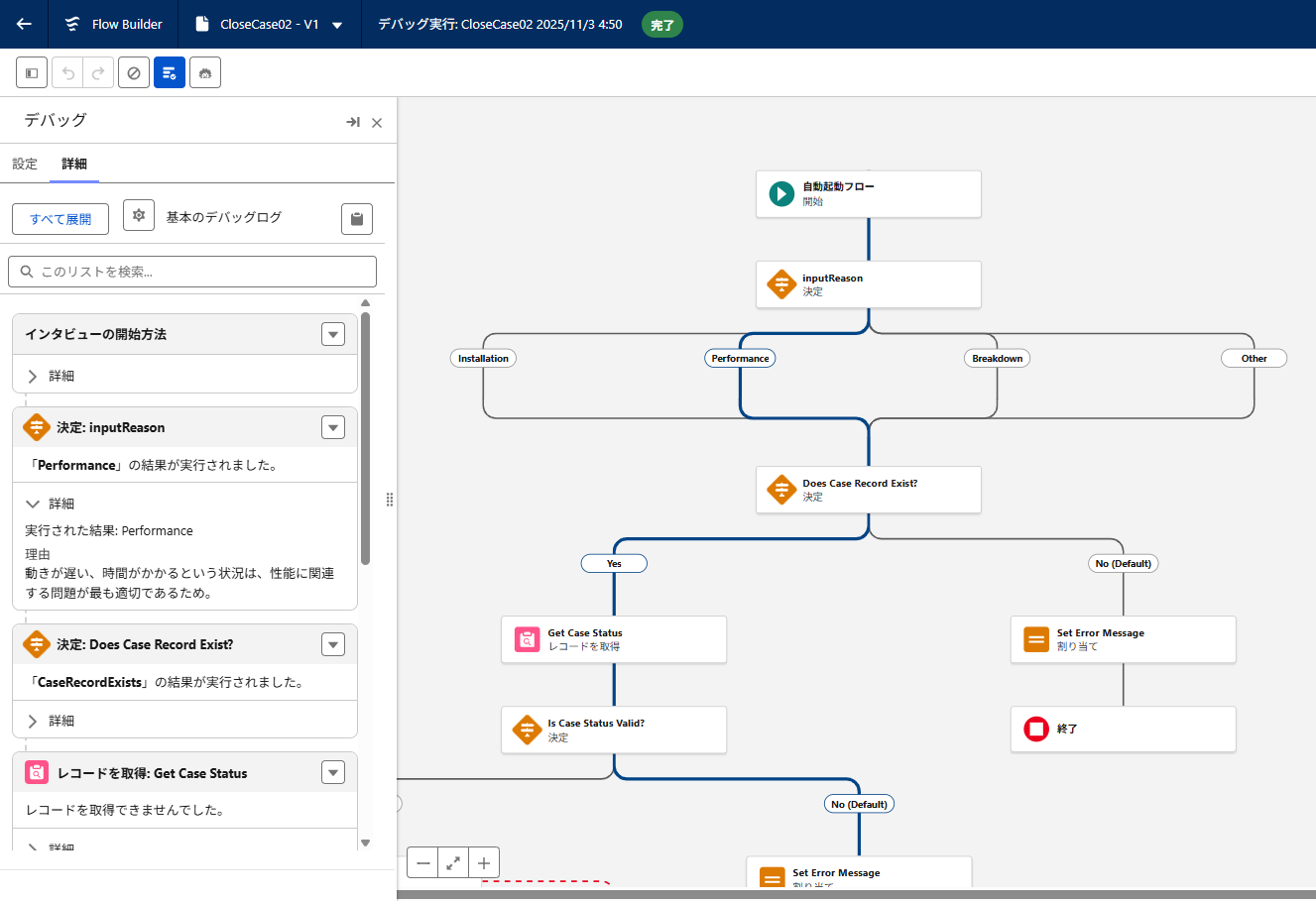
Task: Click the debug list search field
Action: 192,272
